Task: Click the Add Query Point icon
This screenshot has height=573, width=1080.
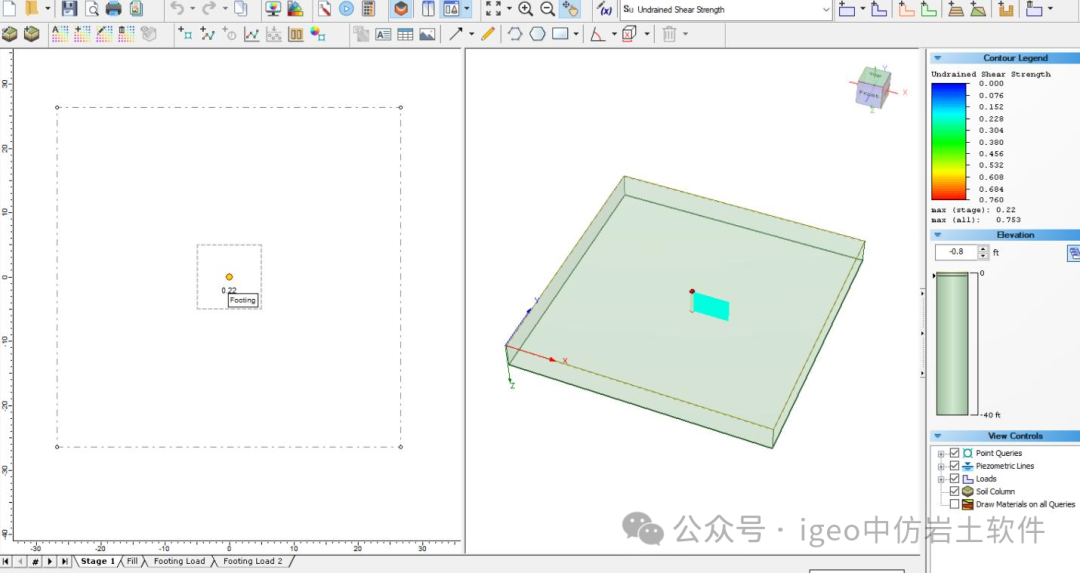Action: point(185,34)
